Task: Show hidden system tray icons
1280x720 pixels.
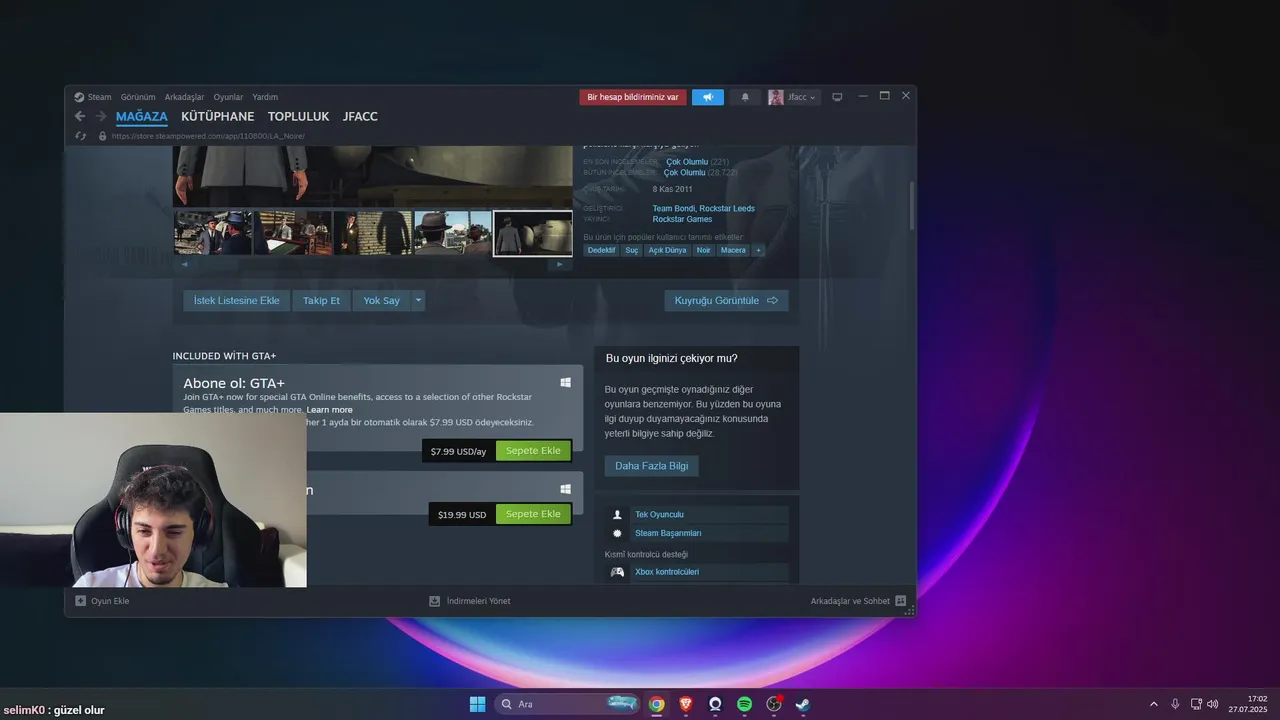Action: pos(1153,704)
